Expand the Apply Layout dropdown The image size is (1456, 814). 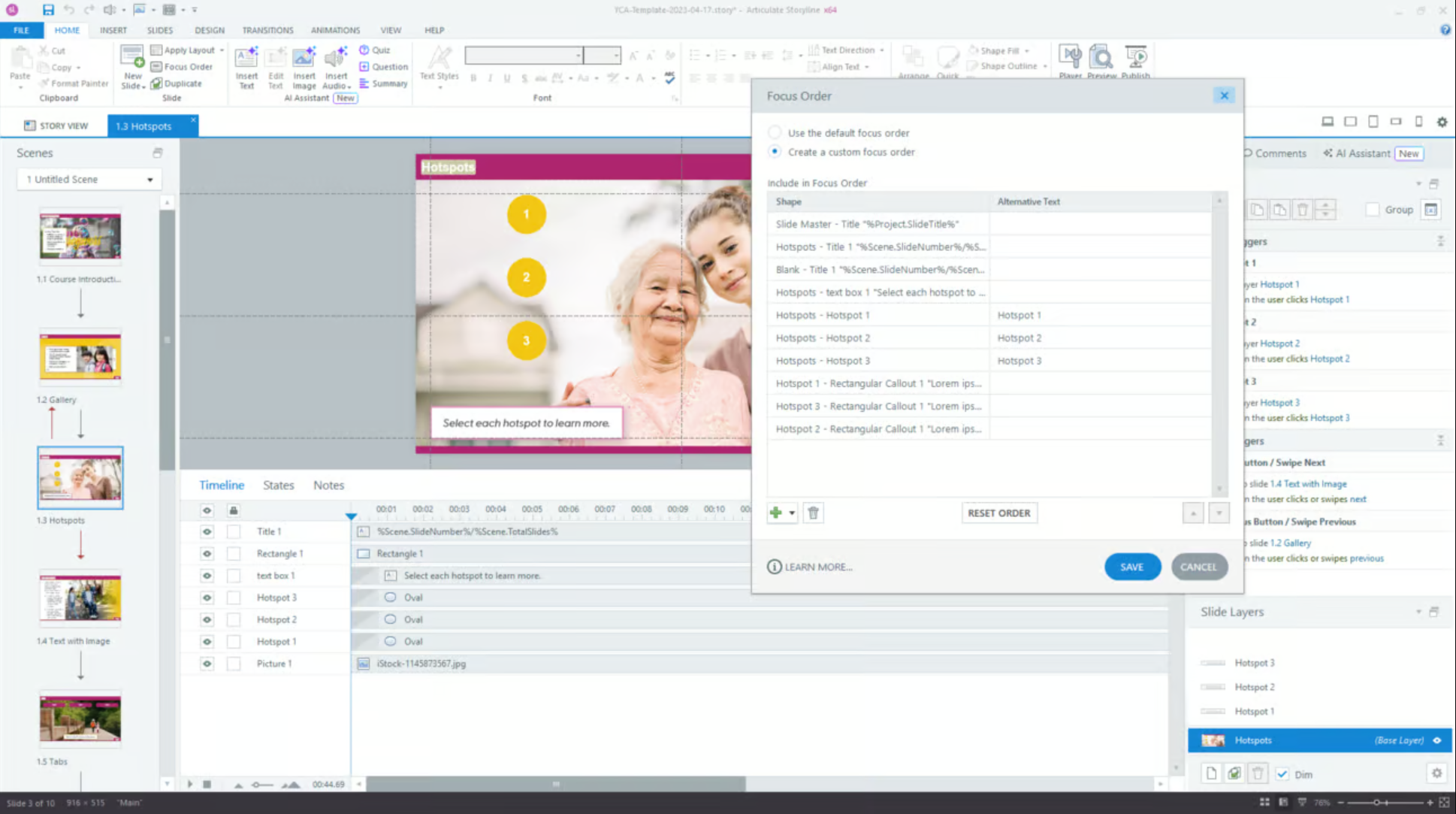coord(222,50)
